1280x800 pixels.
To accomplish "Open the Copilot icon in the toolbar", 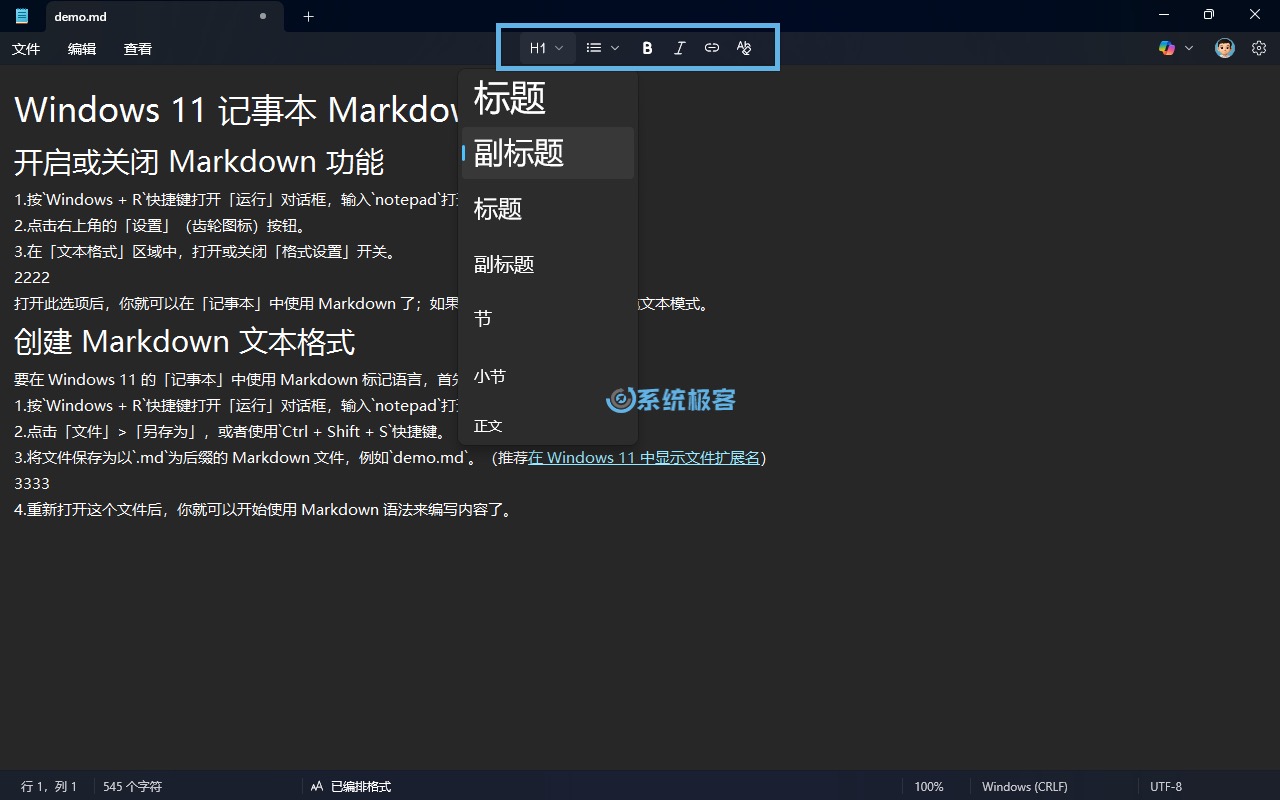I will (1167, 48).
